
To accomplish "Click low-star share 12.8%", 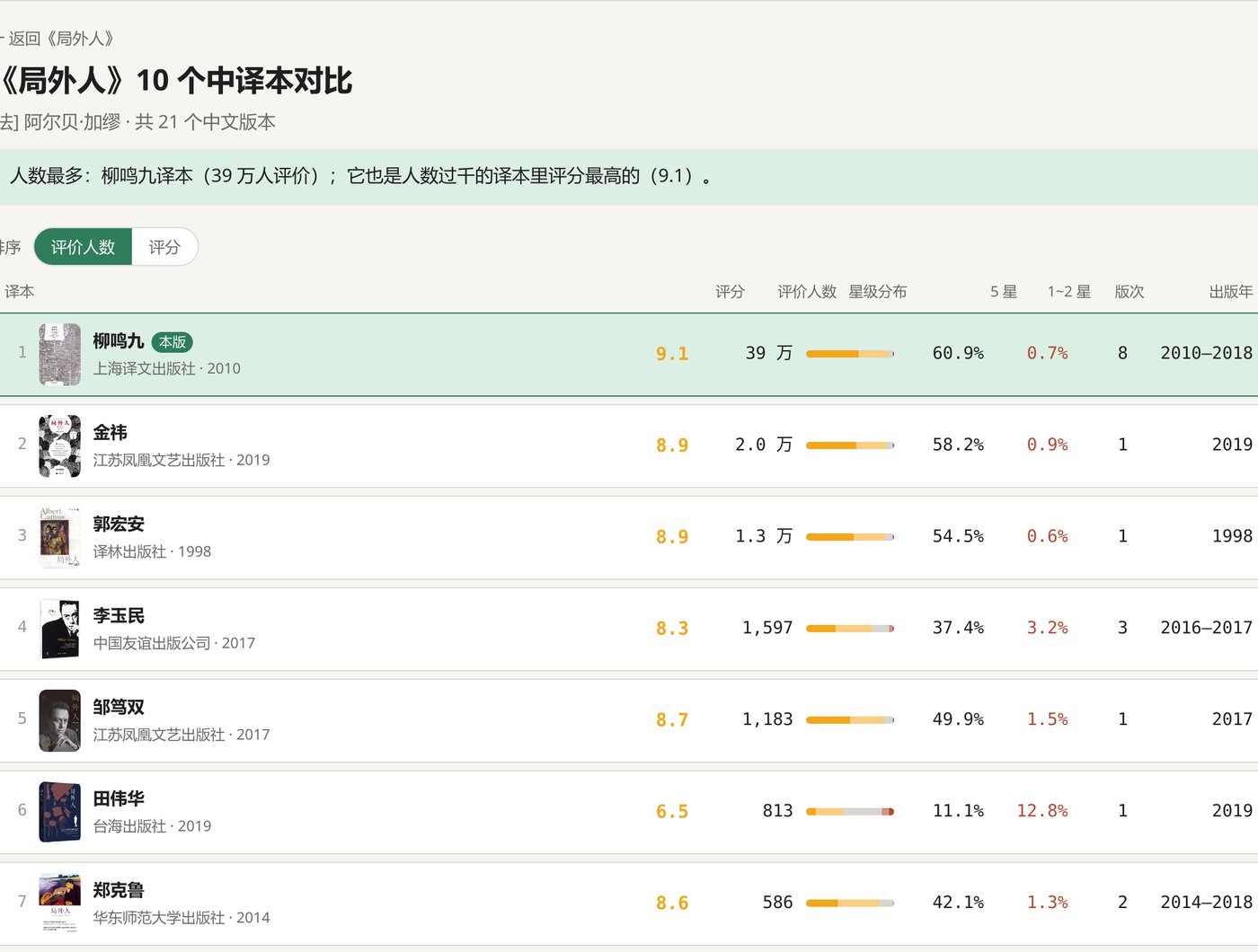I will click(1042, 811).
